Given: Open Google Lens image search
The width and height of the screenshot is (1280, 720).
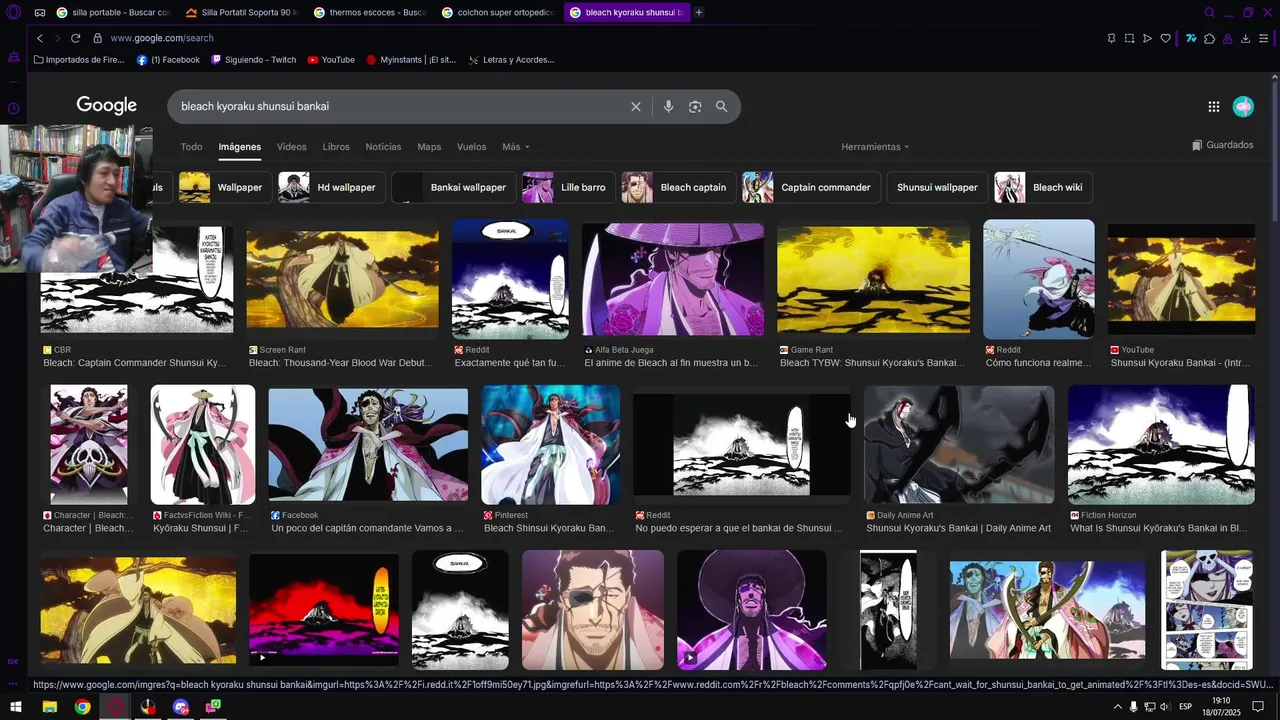Looking at the screenshot, I should point(695,107).
